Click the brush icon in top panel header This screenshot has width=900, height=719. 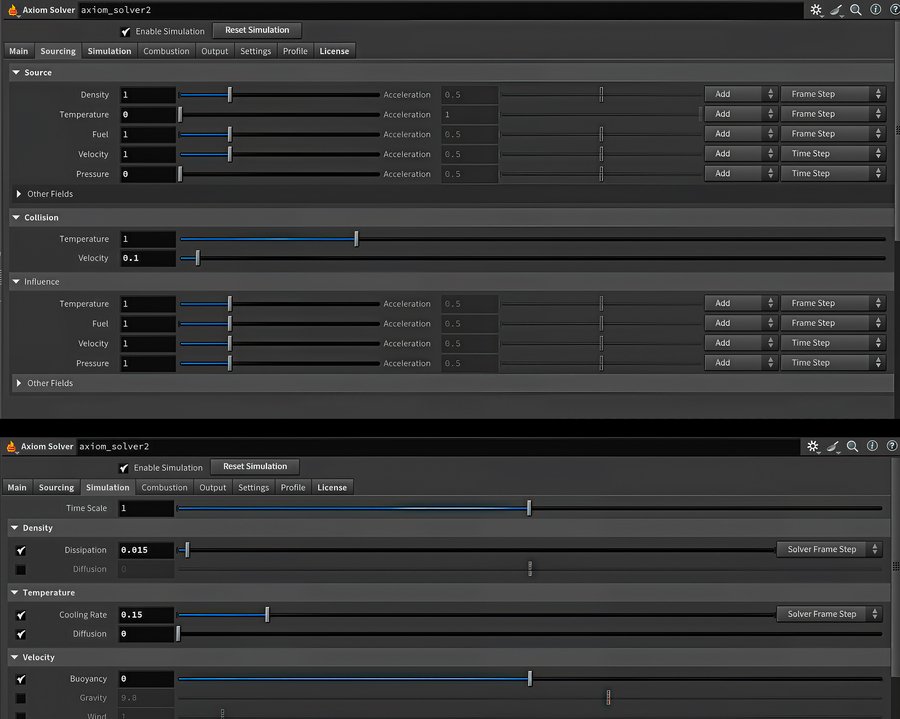pos(836,10)
